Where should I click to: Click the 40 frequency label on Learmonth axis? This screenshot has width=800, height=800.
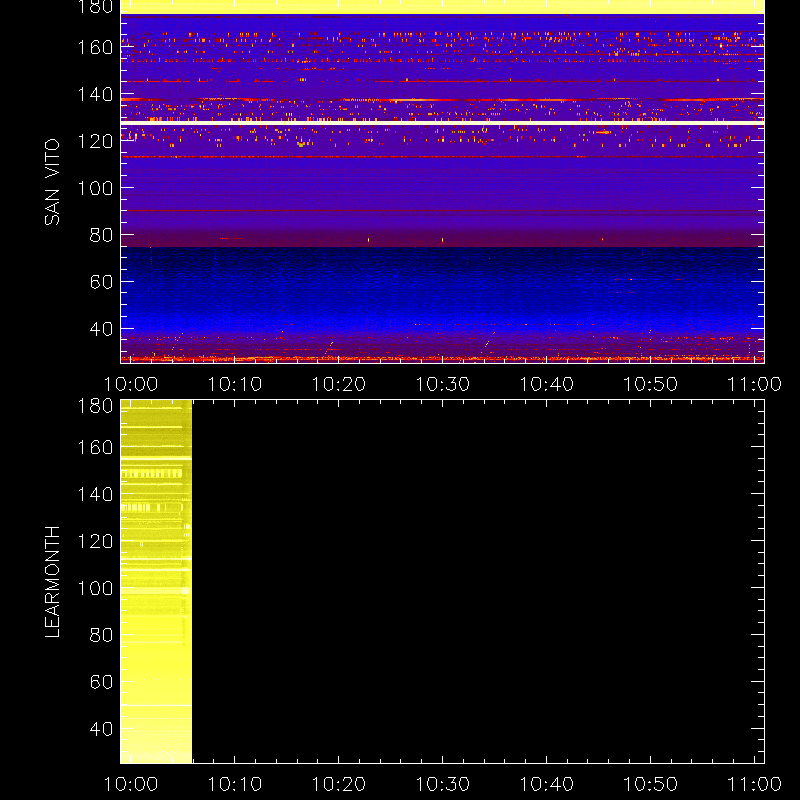(x=101, y=729)
